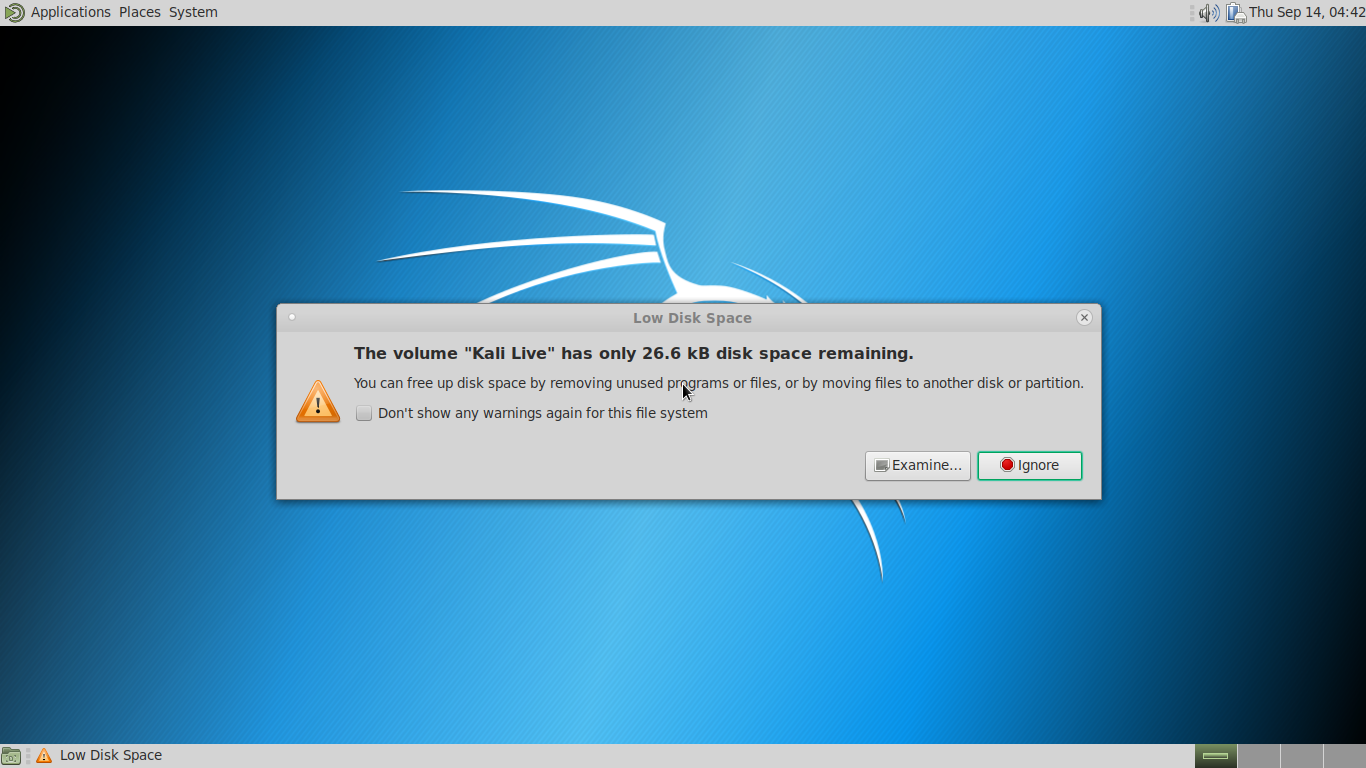Click the window menu dot in dialog titlebar
Viewport: 1366px width, 768px height.
[292, 317]
